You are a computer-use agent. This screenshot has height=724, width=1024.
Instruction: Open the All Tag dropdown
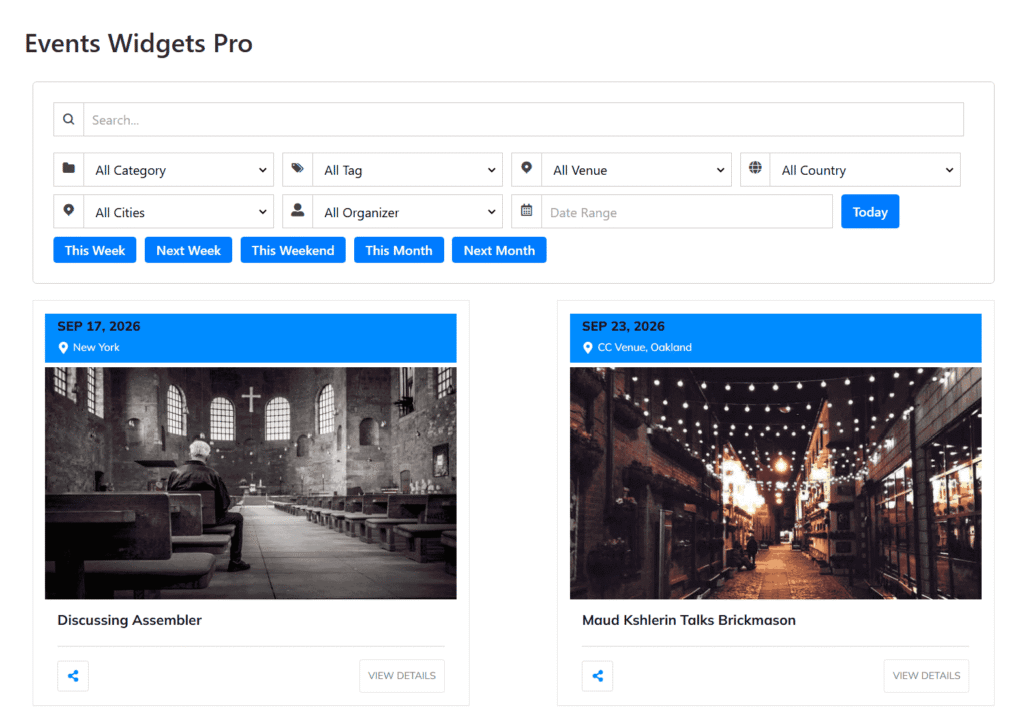[x=408, y=170]
